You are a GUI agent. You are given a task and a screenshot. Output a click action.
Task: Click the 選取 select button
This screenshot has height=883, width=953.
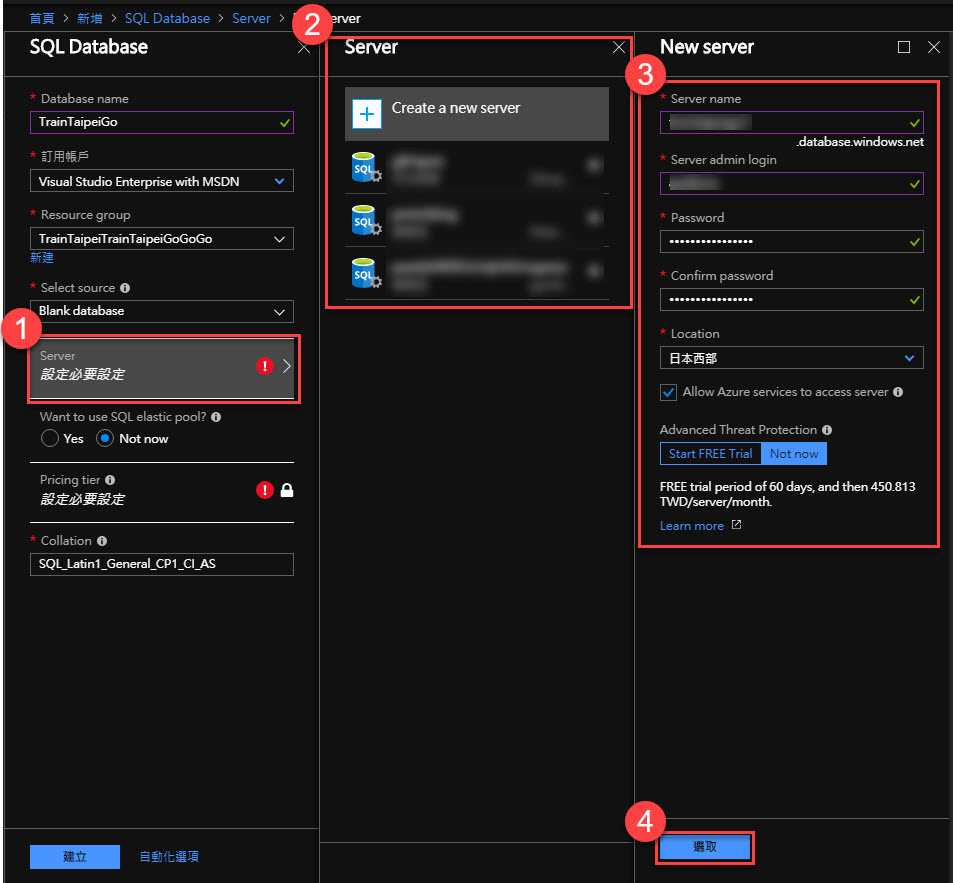click(x=705, y=847)
